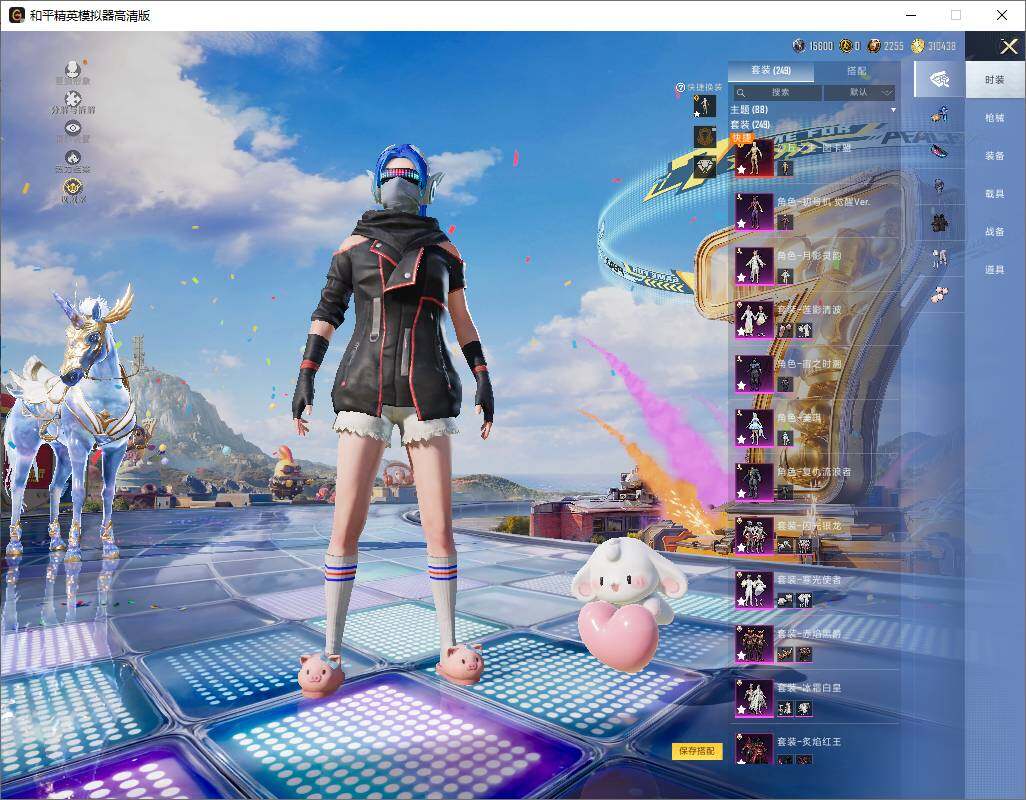Open the 道具 items tab
Image resolution: width=1026 pixels, height=800 pixels.
coord(995,270)
